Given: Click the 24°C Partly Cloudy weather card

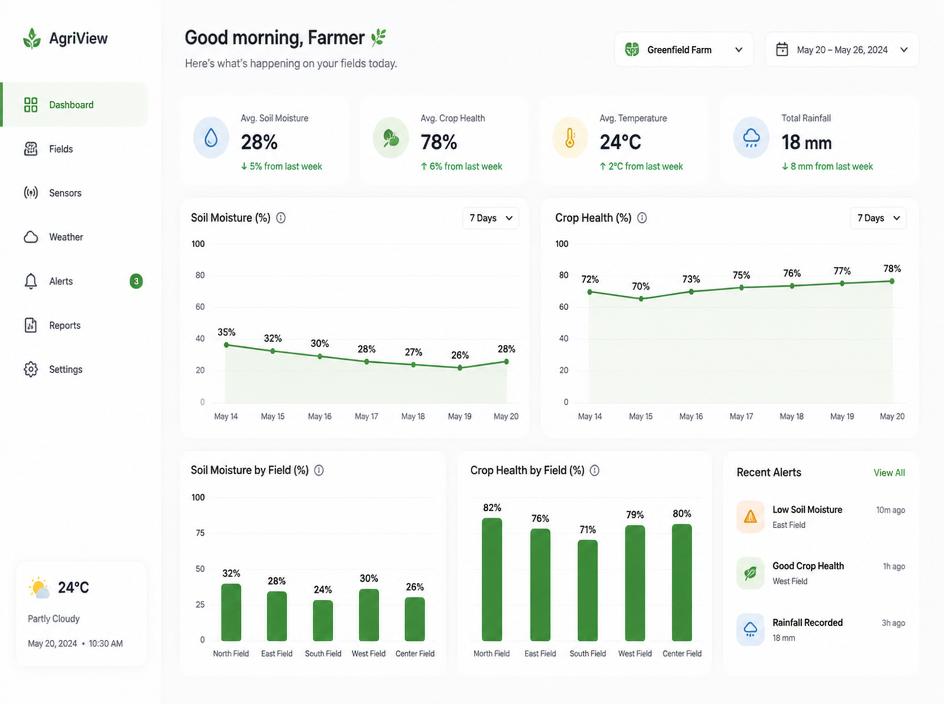Looking at the screenshot, I should [x=81, y=614].
